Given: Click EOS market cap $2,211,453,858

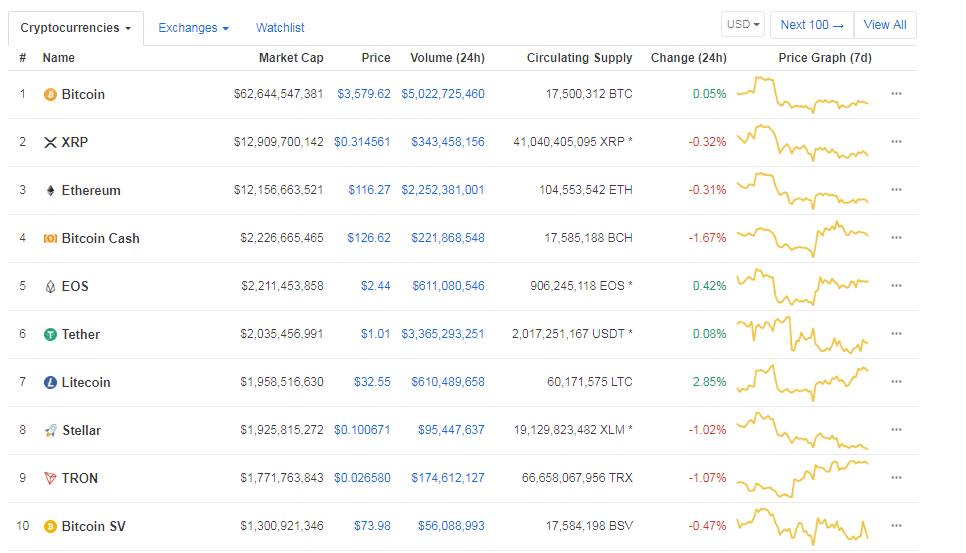Looking at the screenshot, I should pyautogui.click(x=282, y=286).
